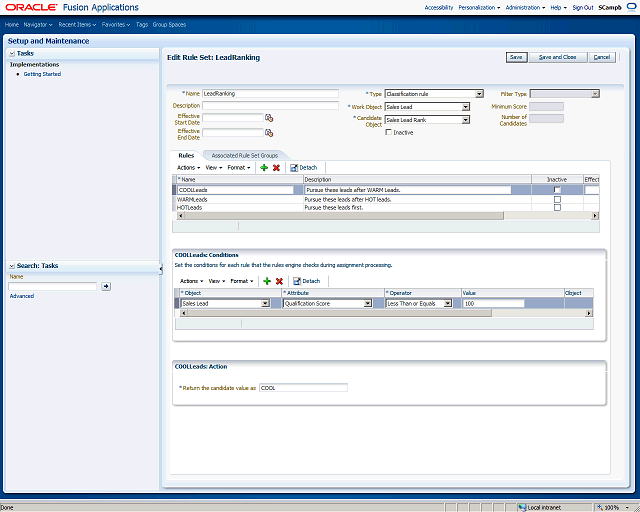Toggle the Inactive checkbox for the rule set
This screenshot has width=640, height=512.
[x=389, y=132]
